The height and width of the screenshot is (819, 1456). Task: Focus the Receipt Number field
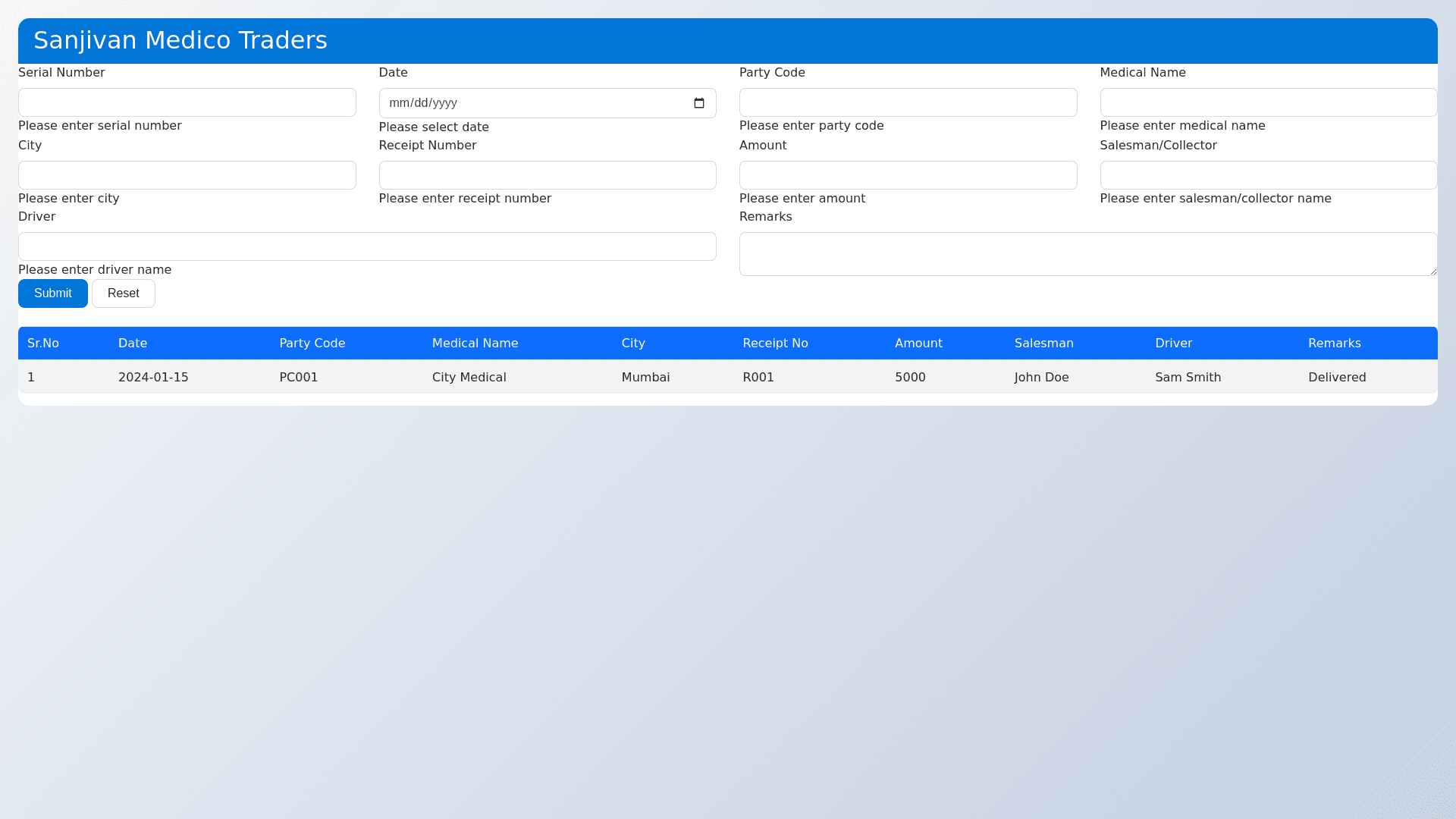click(547, 175)
